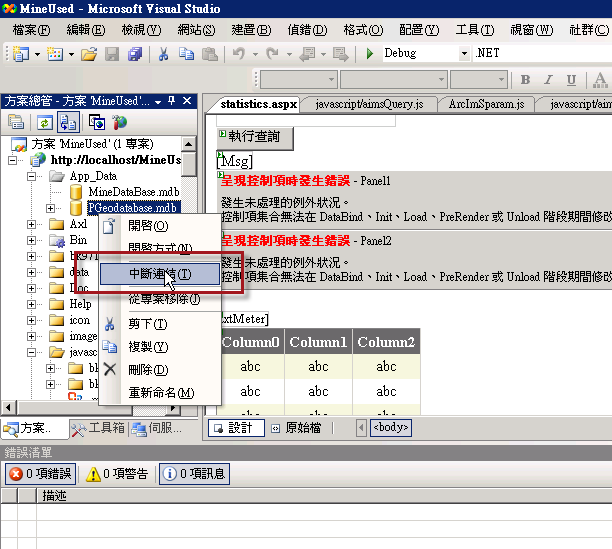Toggle the Nest Related Files icon
This screenshot has height=549, width=612.
point(68,122)
